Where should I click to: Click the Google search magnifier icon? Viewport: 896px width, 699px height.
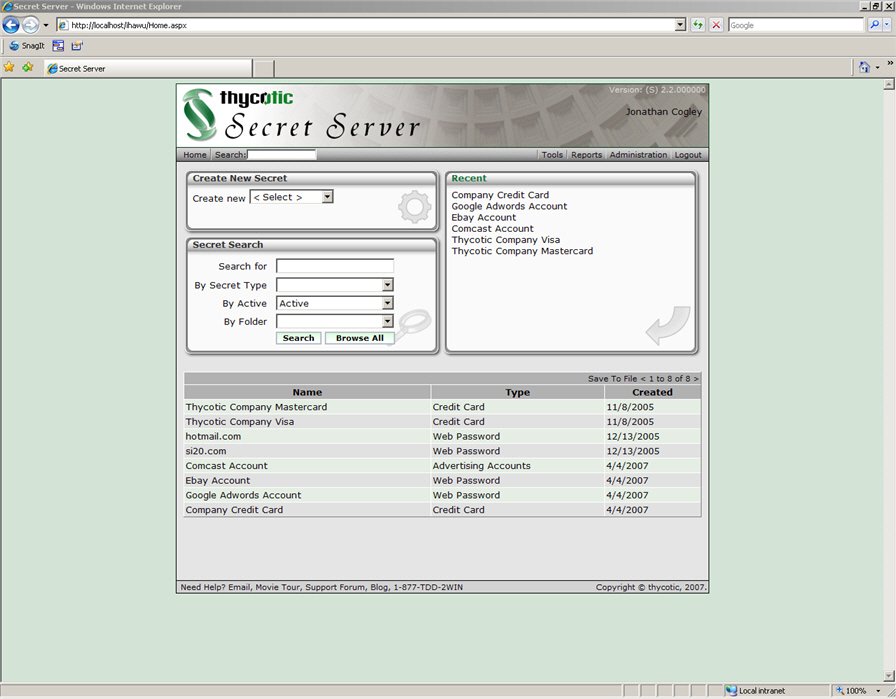point(874,25)
